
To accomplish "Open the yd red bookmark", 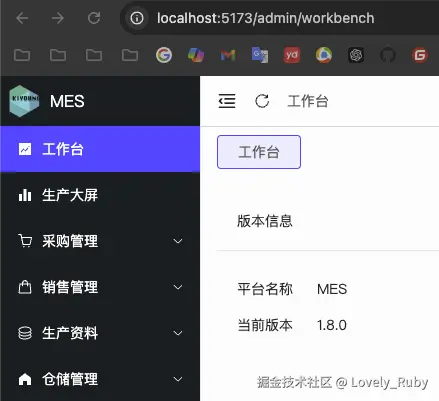I will pos(292,55).
